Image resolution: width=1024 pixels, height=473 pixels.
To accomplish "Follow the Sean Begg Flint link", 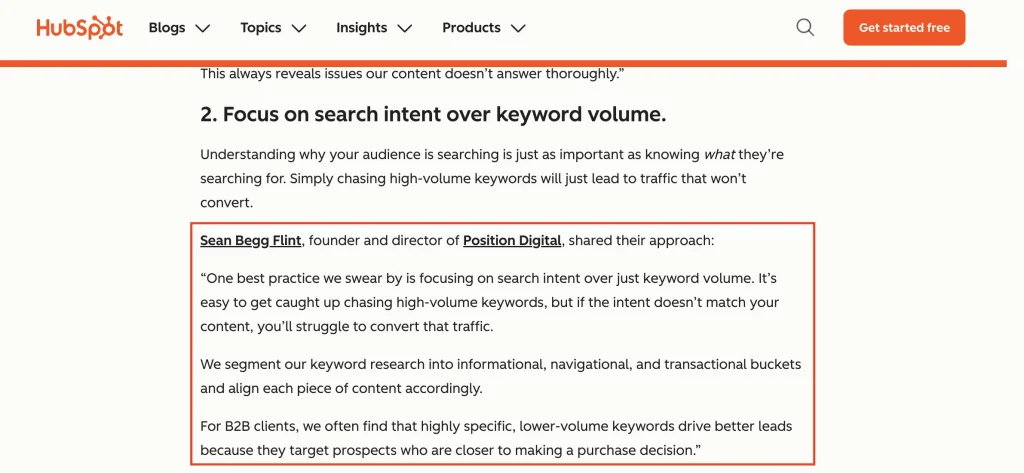I will [251, 240].
